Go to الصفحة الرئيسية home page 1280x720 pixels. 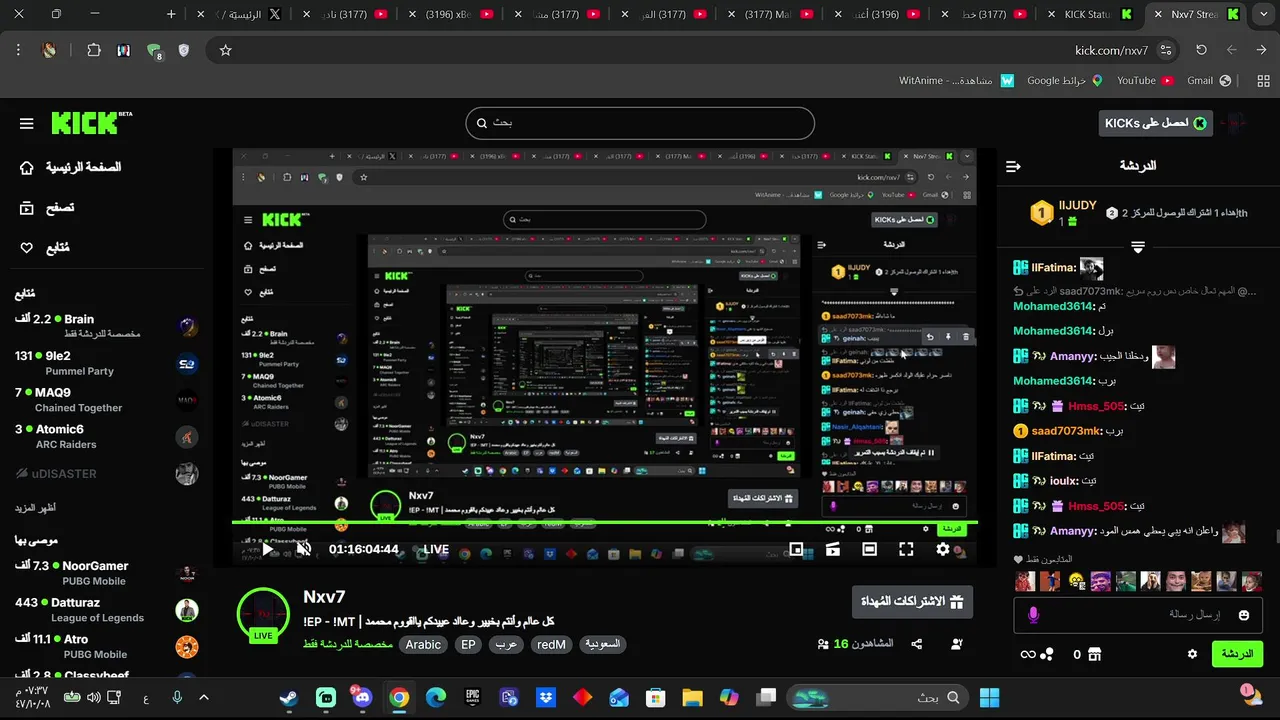coord(70,167)
